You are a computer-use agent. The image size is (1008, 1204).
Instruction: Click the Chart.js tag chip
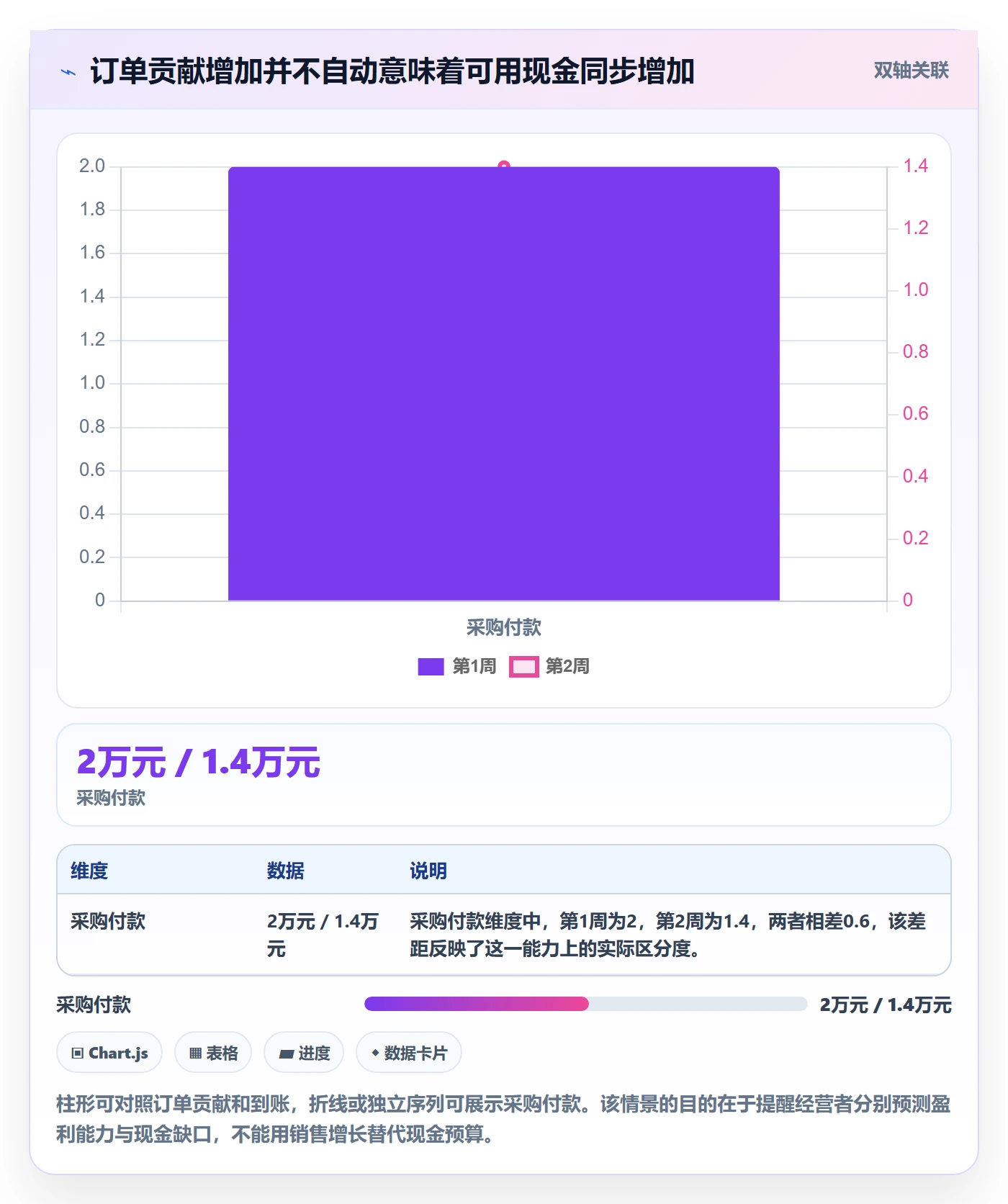109,1053
